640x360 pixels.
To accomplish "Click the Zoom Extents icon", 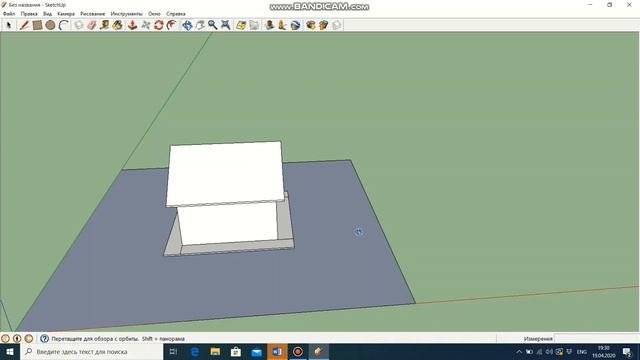I will tap(225, 25).
